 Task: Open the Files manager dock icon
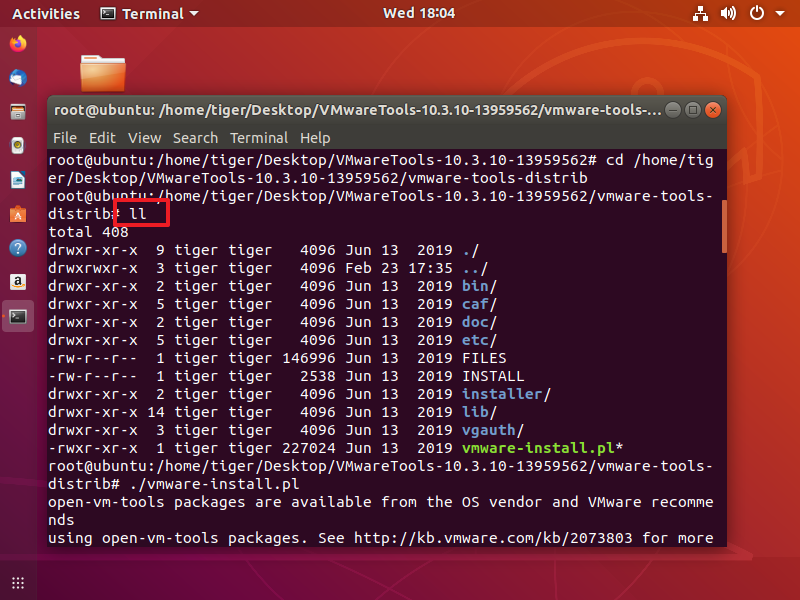[x=18, y=112]
